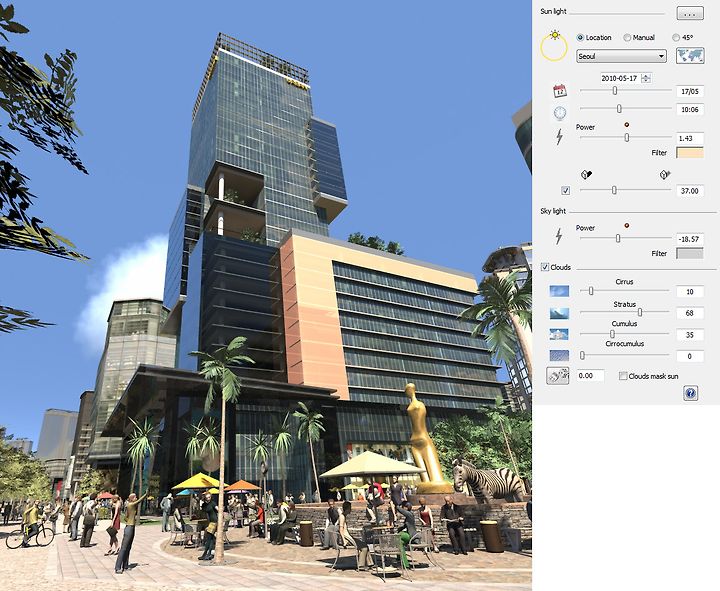
Task: Click the Cirrus cloud thumbnail
Action: coord(559,291)
